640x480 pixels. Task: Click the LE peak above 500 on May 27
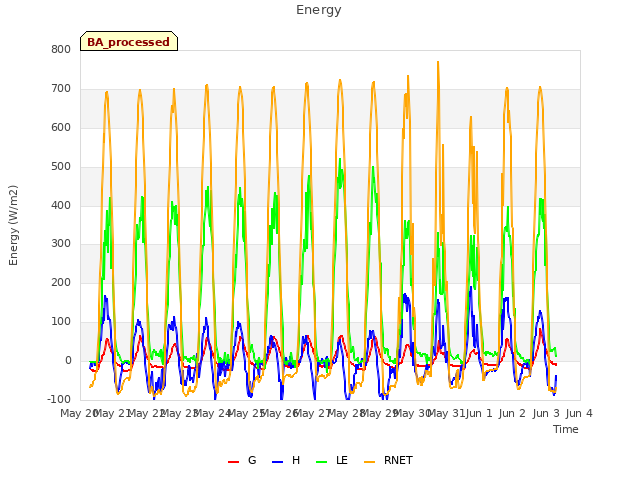pyautogui.click(x=340, y=159)
